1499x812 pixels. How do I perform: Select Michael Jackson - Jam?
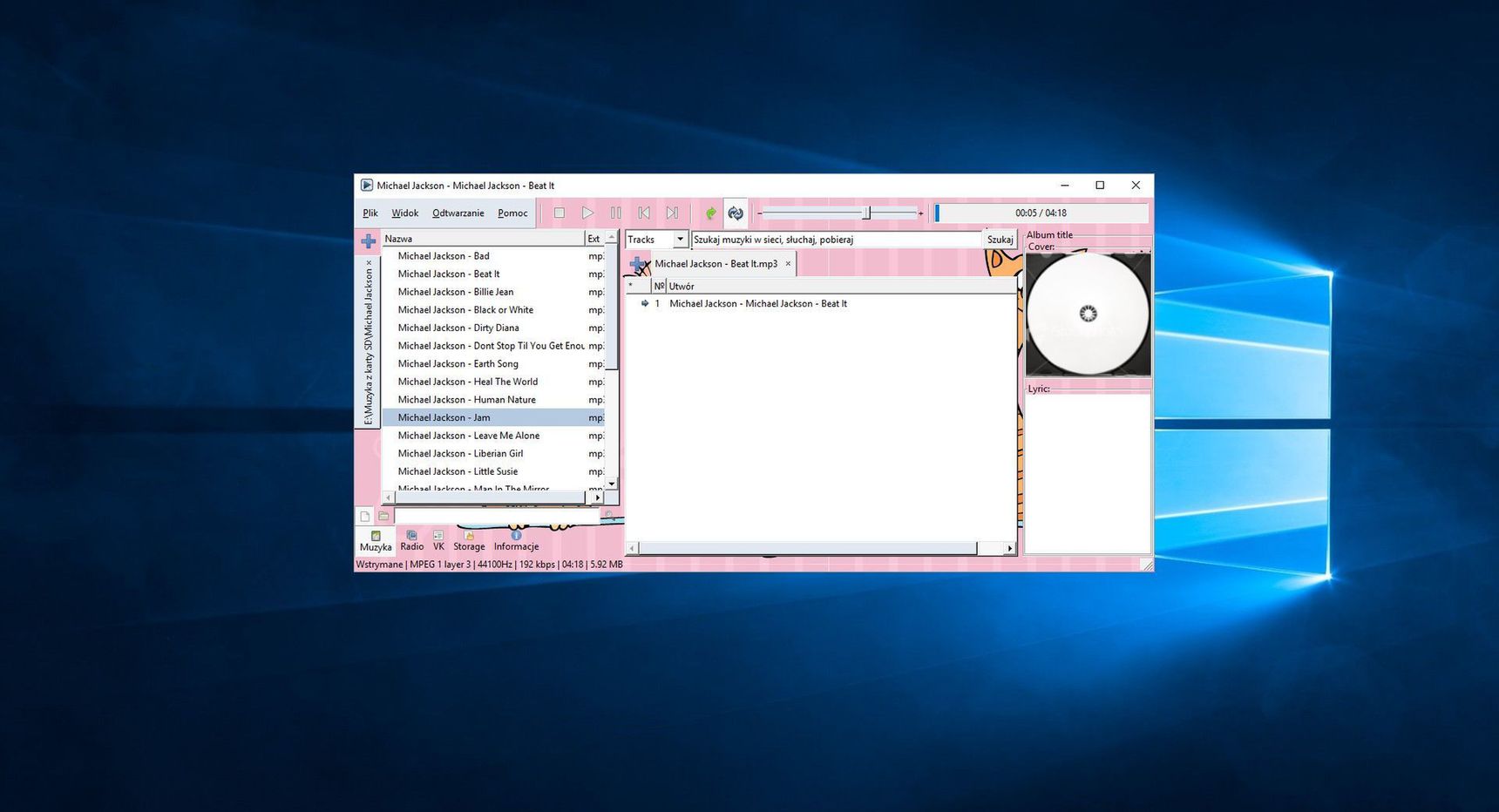493,417
